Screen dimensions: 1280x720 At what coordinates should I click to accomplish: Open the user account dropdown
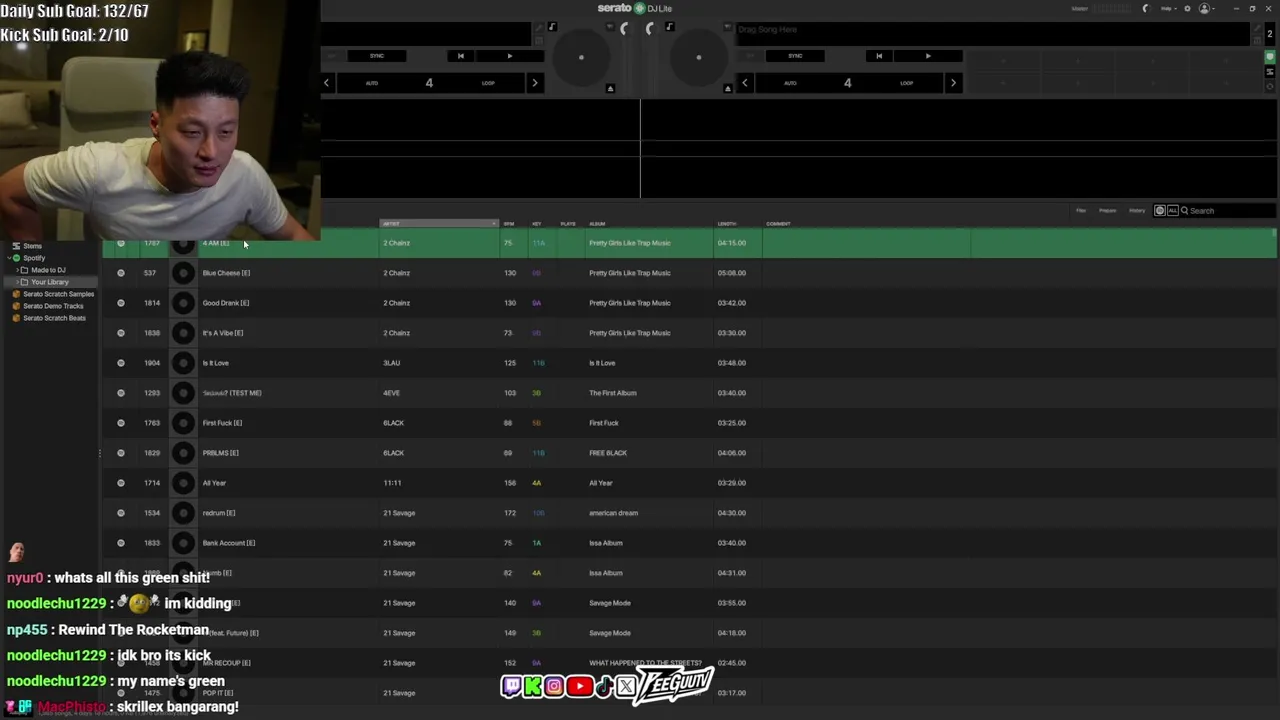tap(1207, 8)
